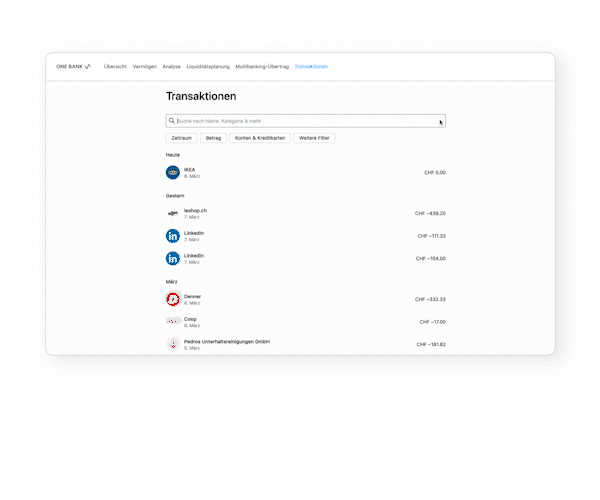Open the Betrag filter
This screenshot has height=500, width=600.
coord(214,138)
